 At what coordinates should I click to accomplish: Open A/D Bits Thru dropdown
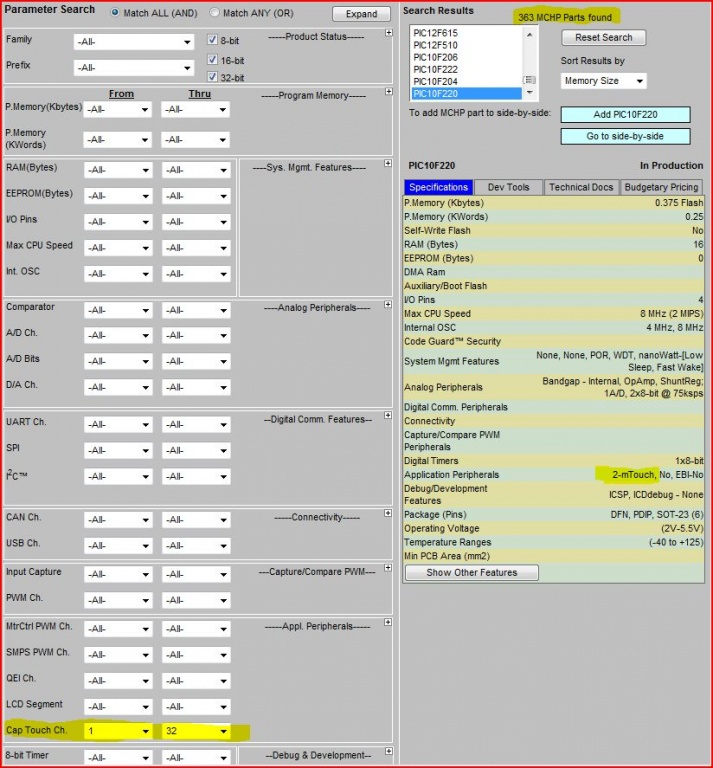(196, 361)
